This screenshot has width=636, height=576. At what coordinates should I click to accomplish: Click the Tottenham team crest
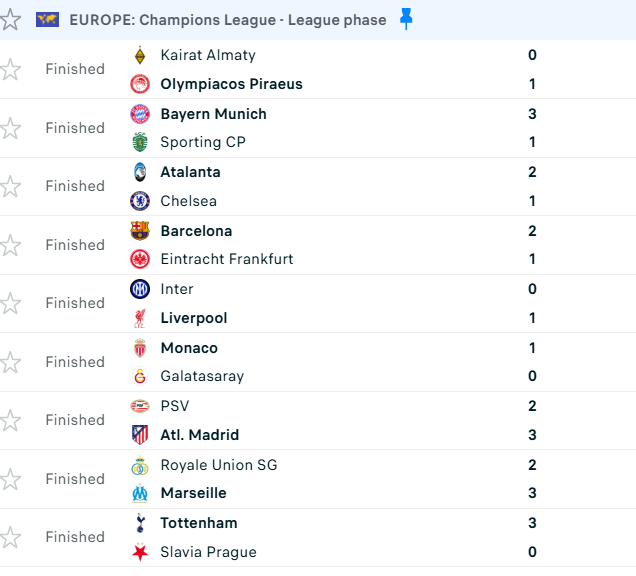[140, 523]
